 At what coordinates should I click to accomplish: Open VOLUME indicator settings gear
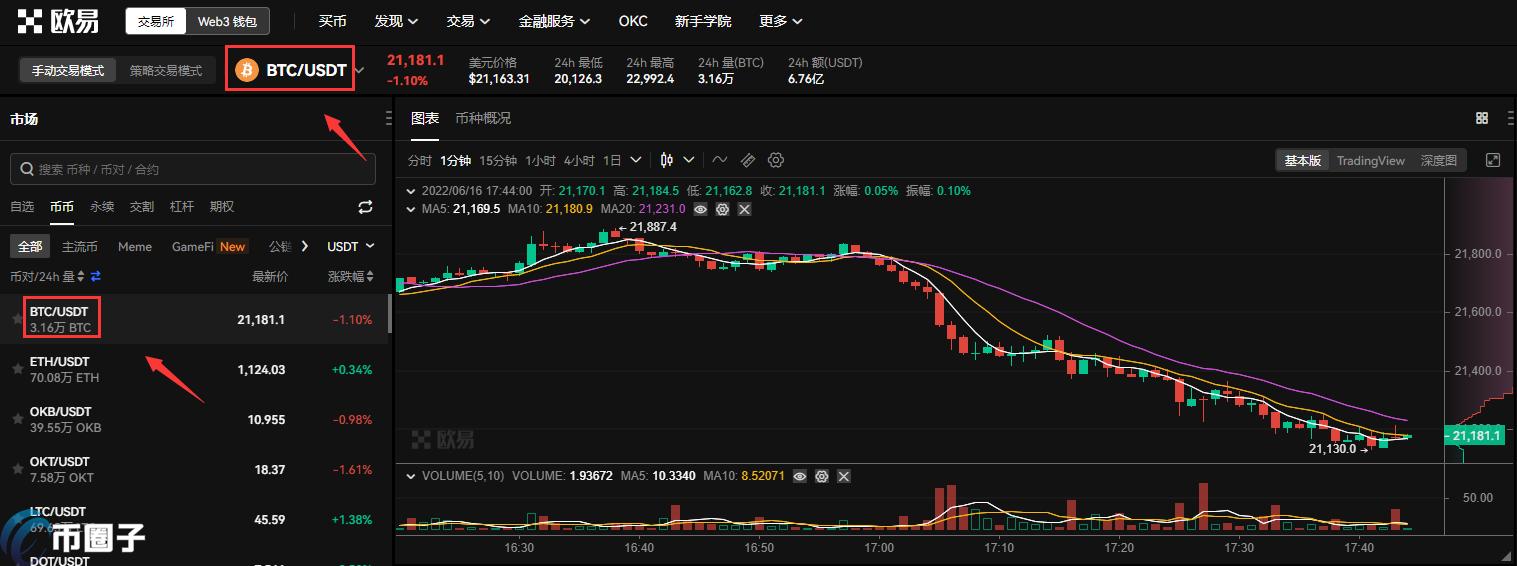[822, 477]
